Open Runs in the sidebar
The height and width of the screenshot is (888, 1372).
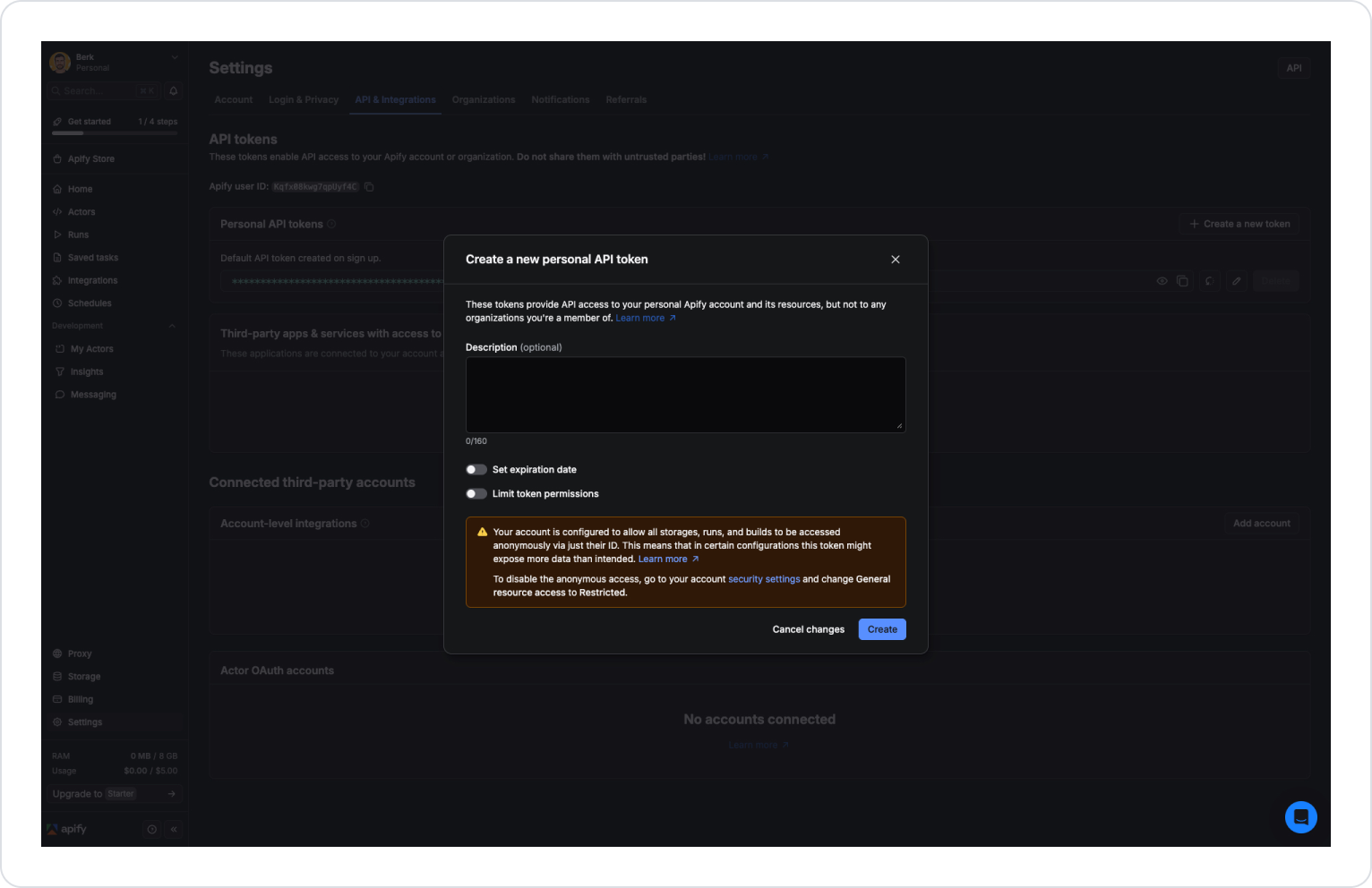click(x=79, y=235)
